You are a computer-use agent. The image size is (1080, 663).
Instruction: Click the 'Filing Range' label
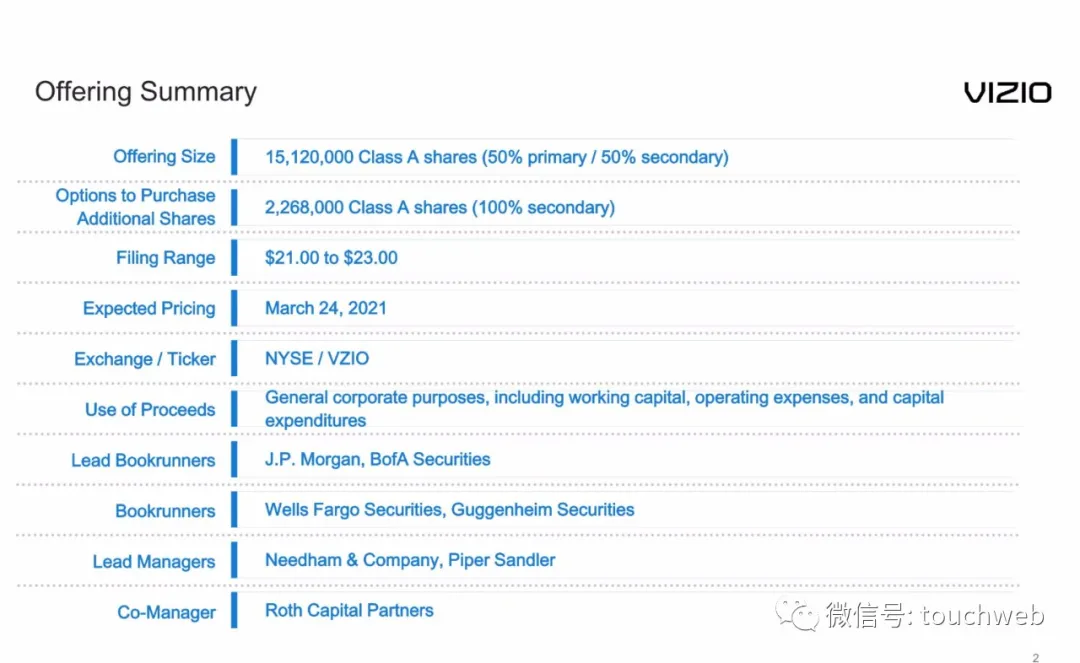[x=165, y=257]
